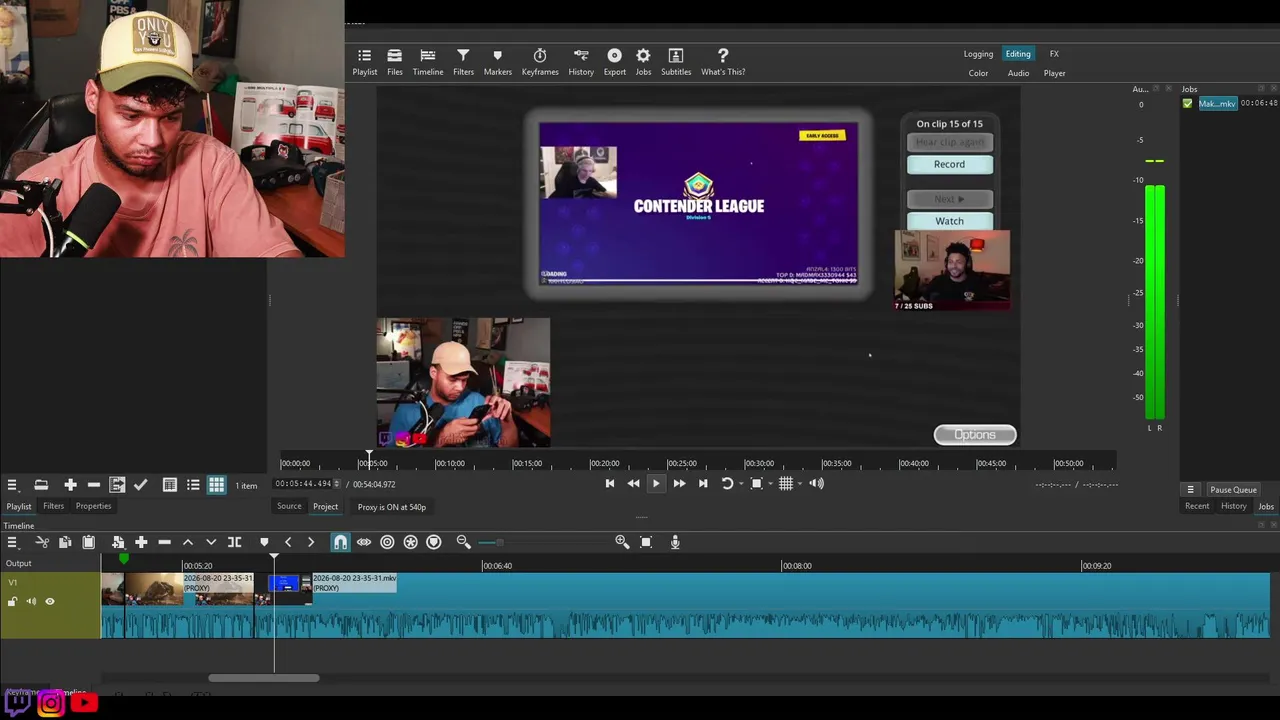Overwrite clip onto the timeline track
Screen dimensions: 1280x720
point(210,542)
